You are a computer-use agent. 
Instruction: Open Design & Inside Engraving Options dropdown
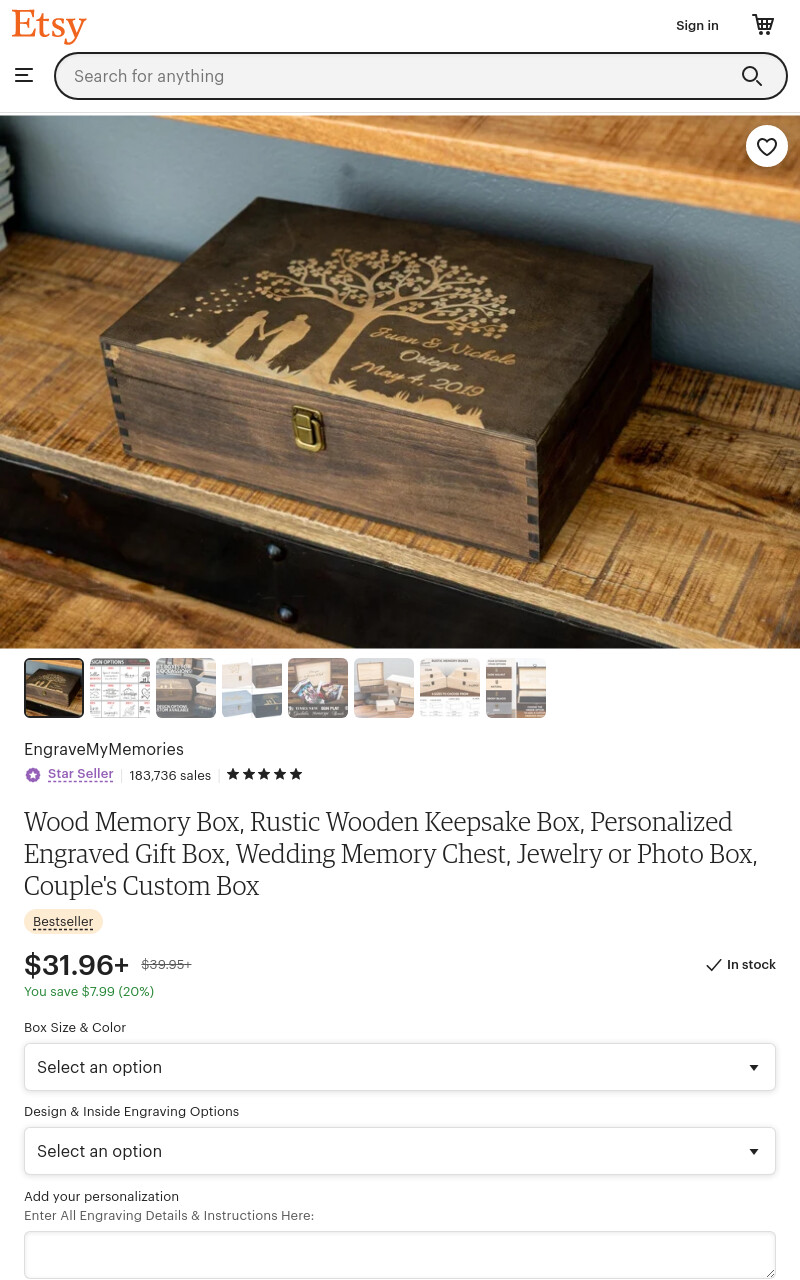tap(400, 1151)
